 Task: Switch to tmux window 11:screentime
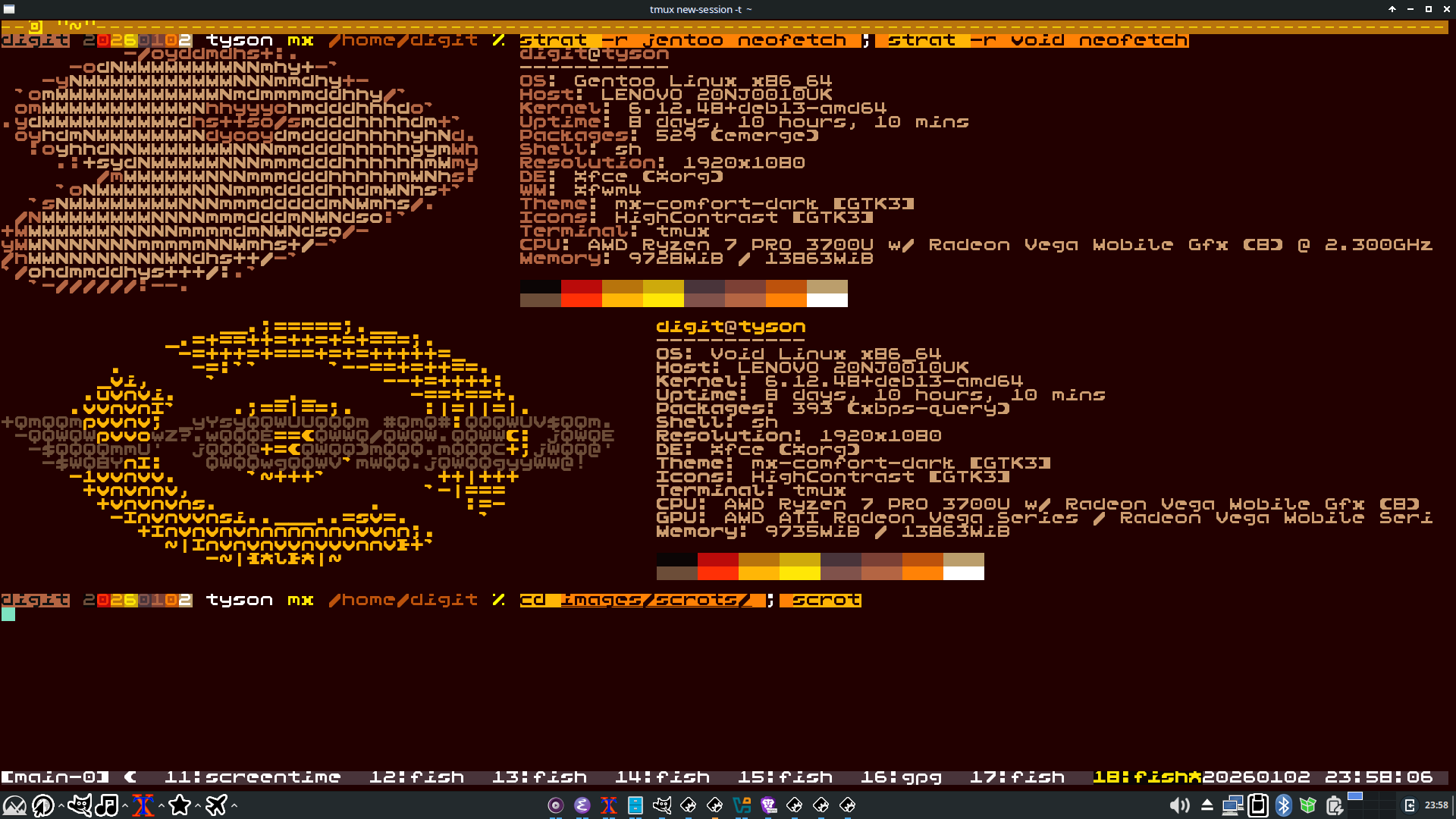pyautogui.click(x=253, y=777)
